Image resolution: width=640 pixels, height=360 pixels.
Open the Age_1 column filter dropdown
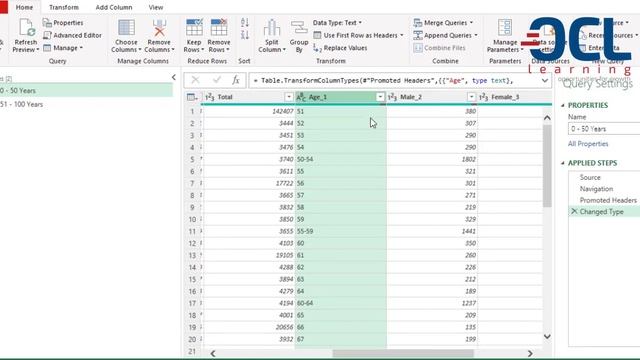coord(380,97)
